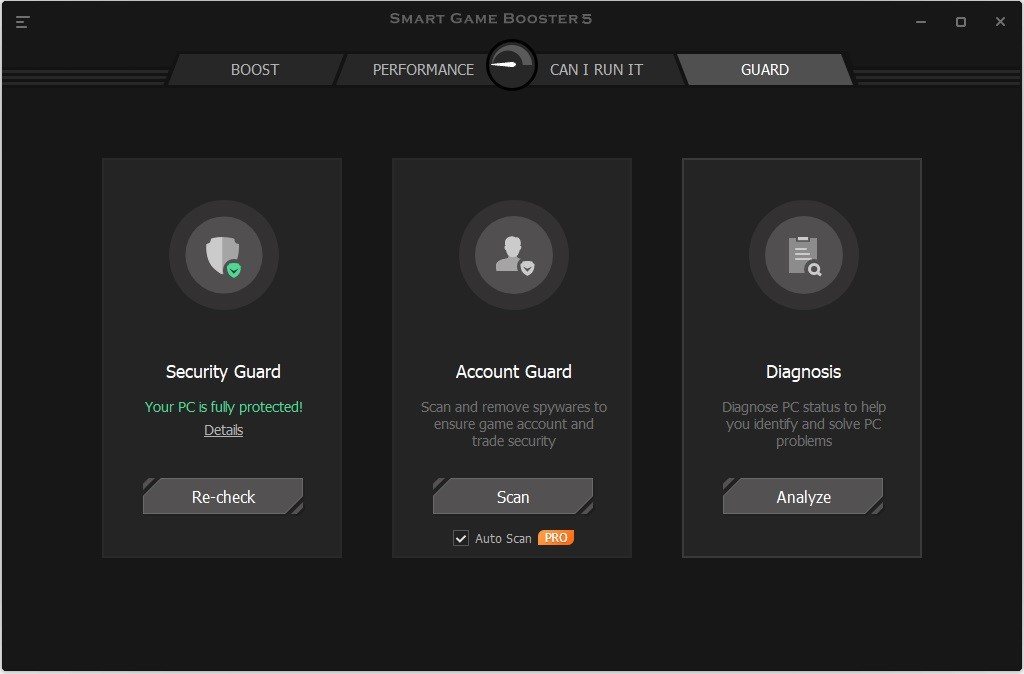Open the Details link below protection status
Image resolution: width=1024 pixels, height=674 pixels.
click(x=223, y=430)
